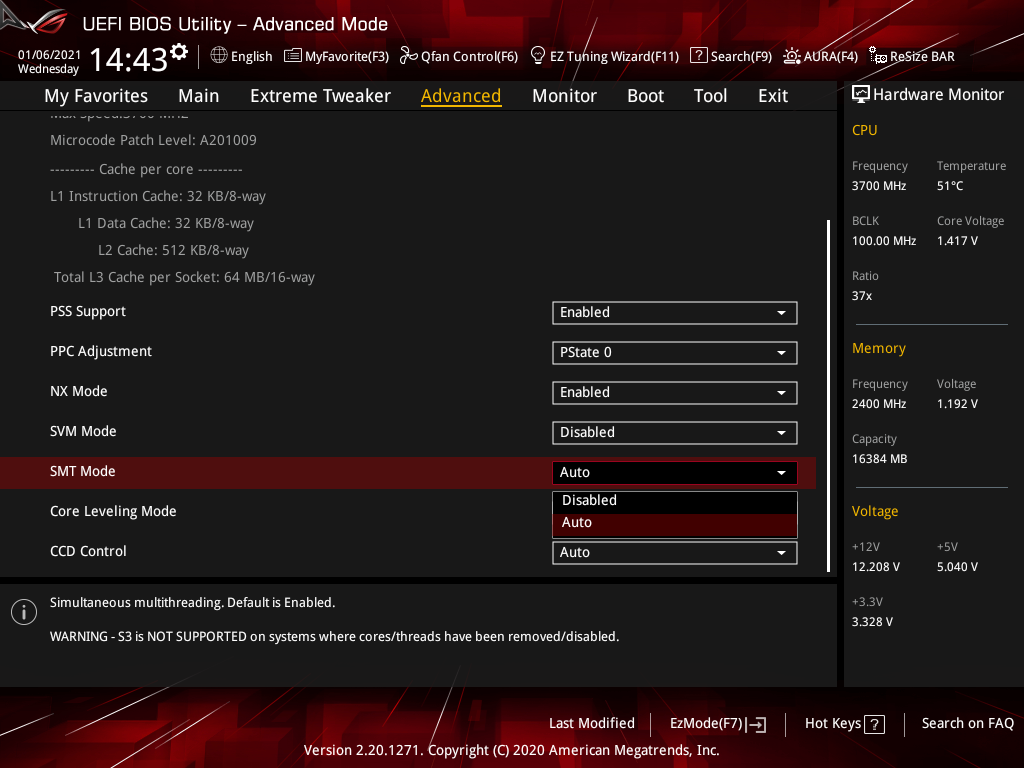Select the CCD Control label
The width and height of the screenshot is (1024, 768).
tap(88, 551)
